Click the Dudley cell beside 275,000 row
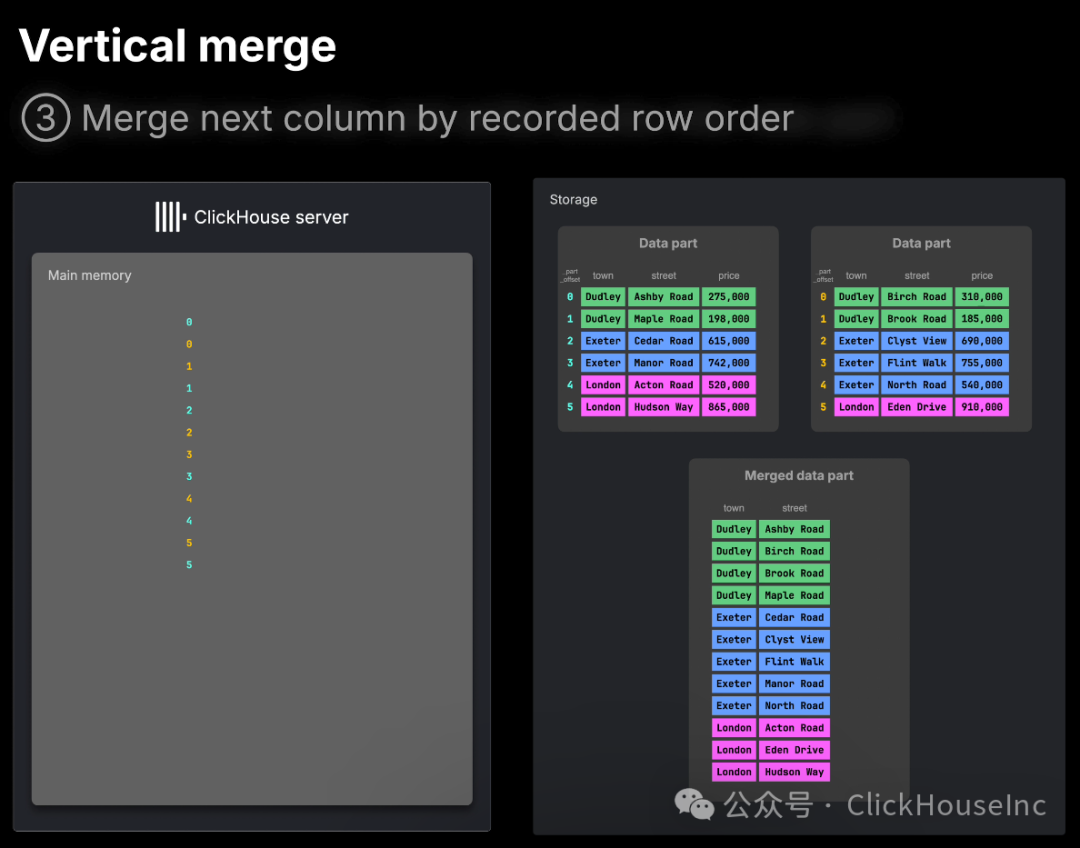Viewport: 1080px width, 848px height. pos(603,297)
